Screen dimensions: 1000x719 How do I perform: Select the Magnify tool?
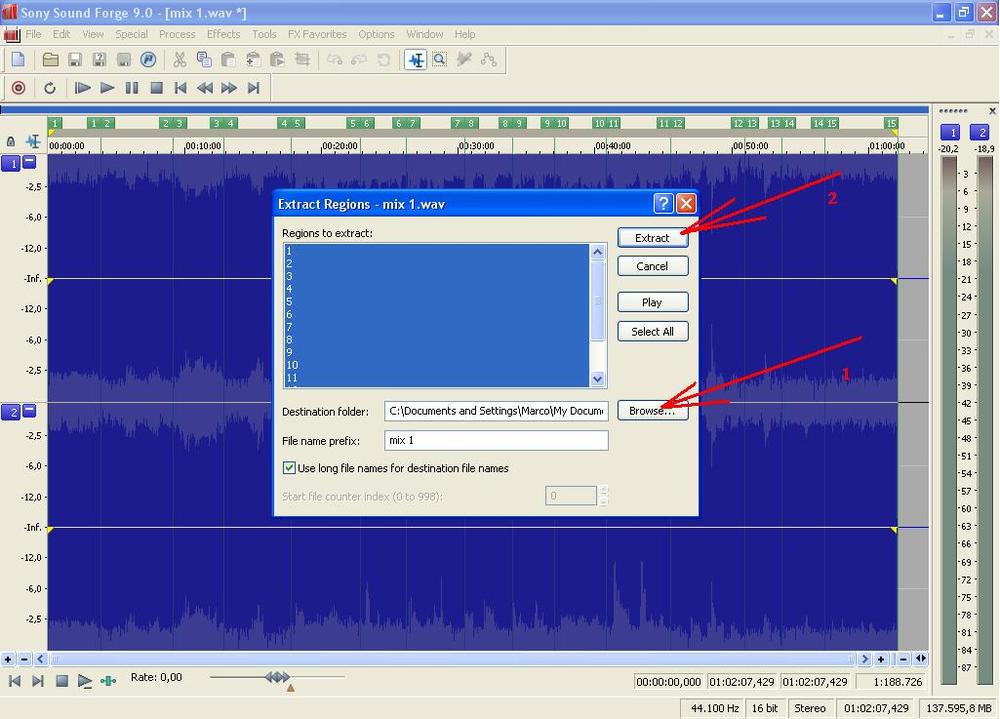(440, 60)
